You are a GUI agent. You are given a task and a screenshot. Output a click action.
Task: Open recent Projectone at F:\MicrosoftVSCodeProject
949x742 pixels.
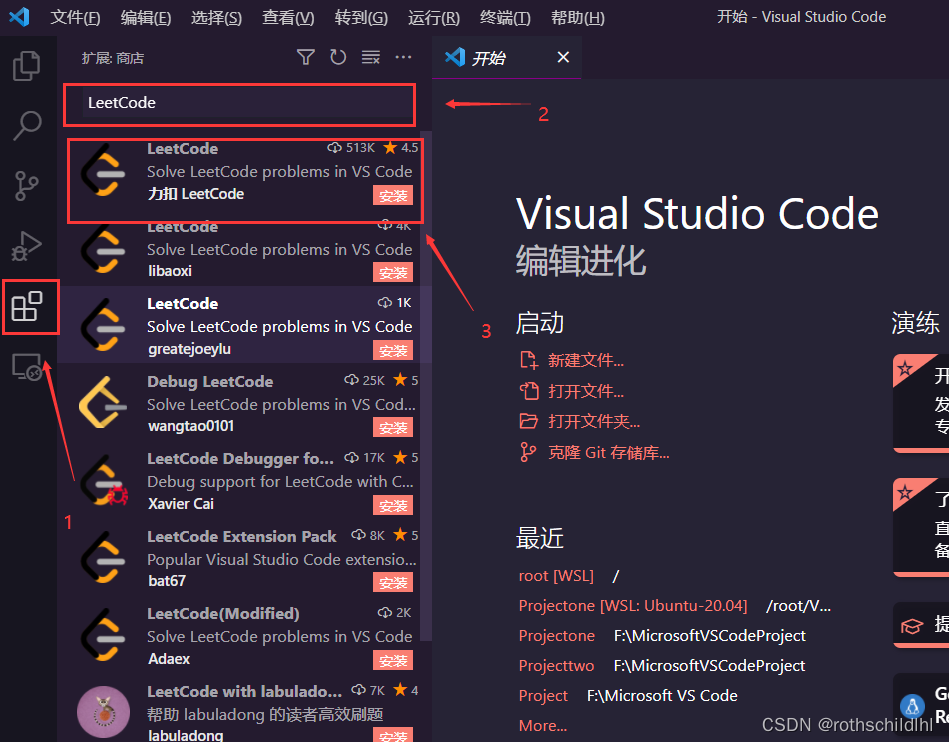pos(557,635)
